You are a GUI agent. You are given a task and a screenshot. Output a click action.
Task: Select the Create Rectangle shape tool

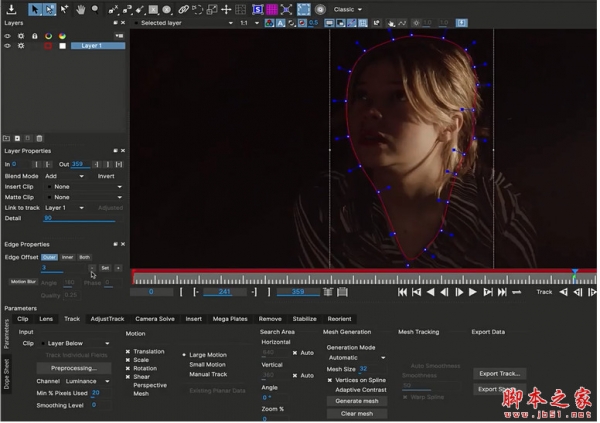coord(153,10)
